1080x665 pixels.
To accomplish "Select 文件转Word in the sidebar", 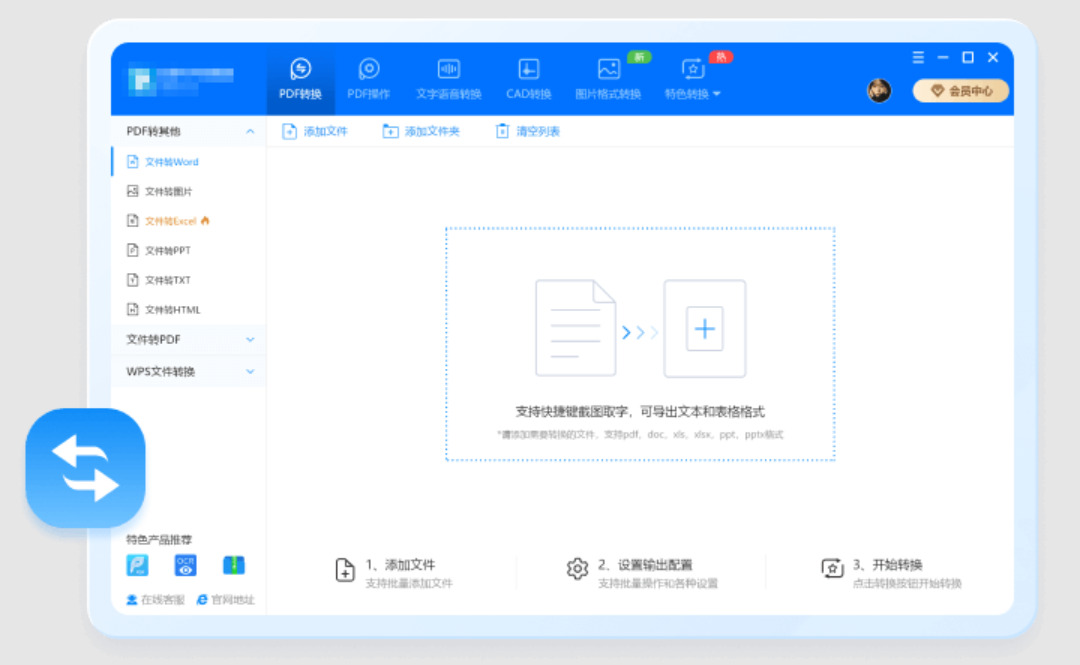I will [x=189, y=162].
